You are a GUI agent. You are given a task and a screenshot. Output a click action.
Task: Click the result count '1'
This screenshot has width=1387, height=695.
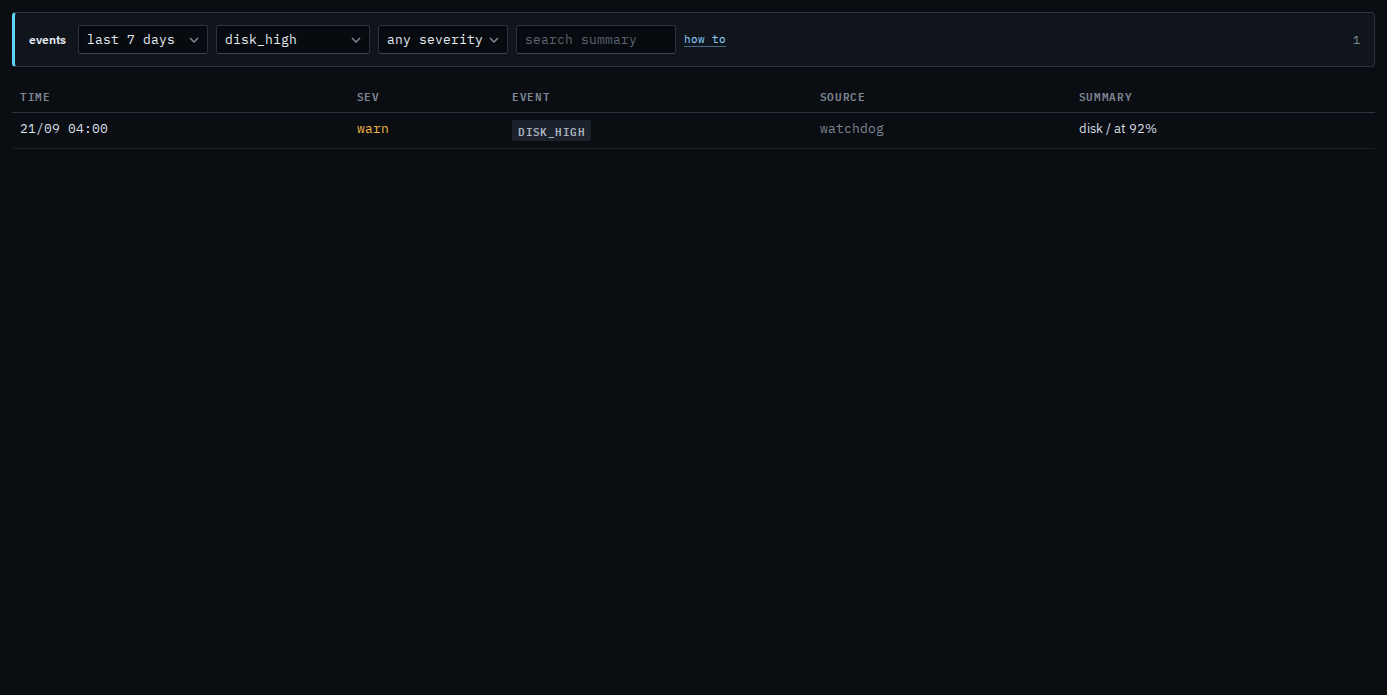[1356, 40]
